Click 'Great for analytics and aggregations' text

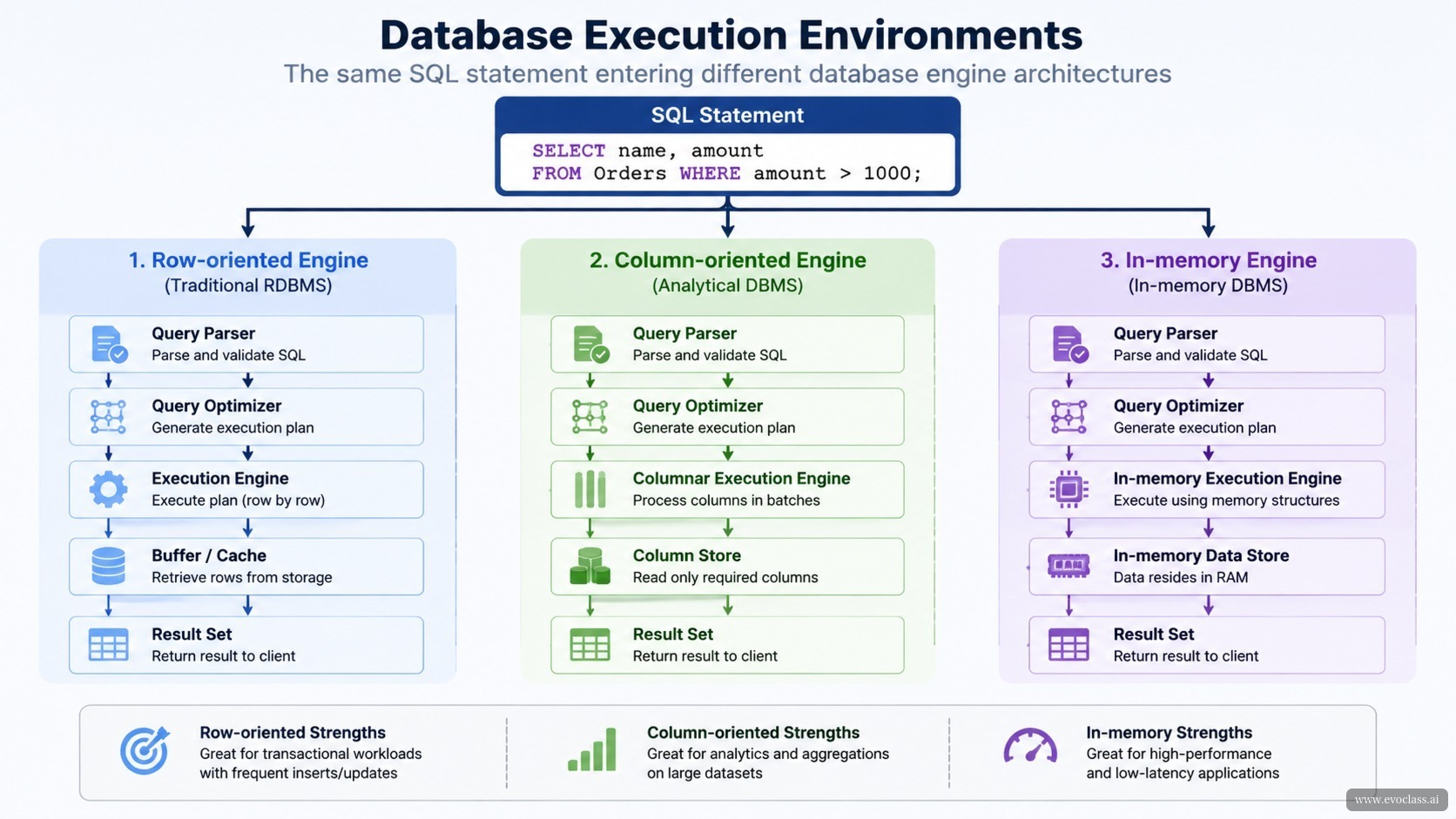click(768, 754)
